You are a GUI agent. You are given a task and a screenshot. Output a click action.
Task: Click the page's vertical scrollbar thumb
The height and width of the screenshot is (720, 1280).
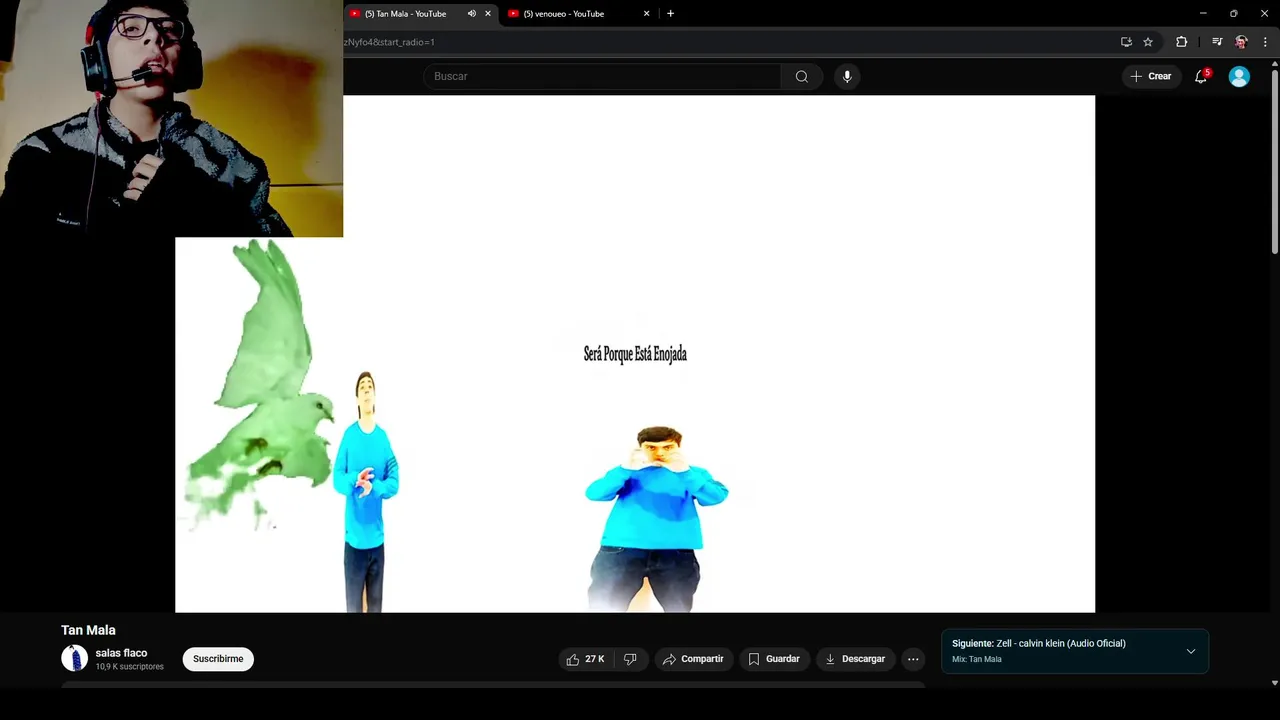[1274, 160]
